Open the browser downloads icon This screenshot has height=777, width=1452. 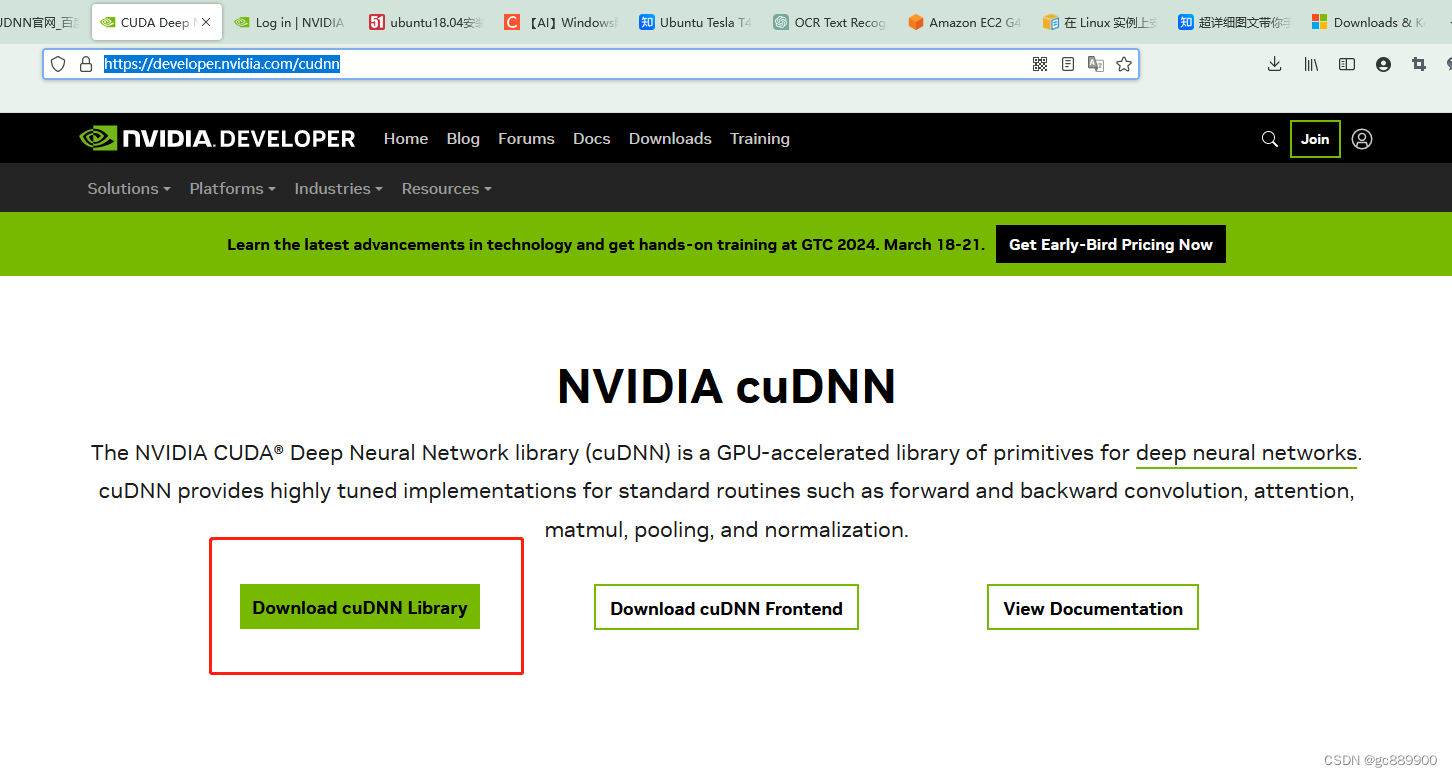[1274, 64]
